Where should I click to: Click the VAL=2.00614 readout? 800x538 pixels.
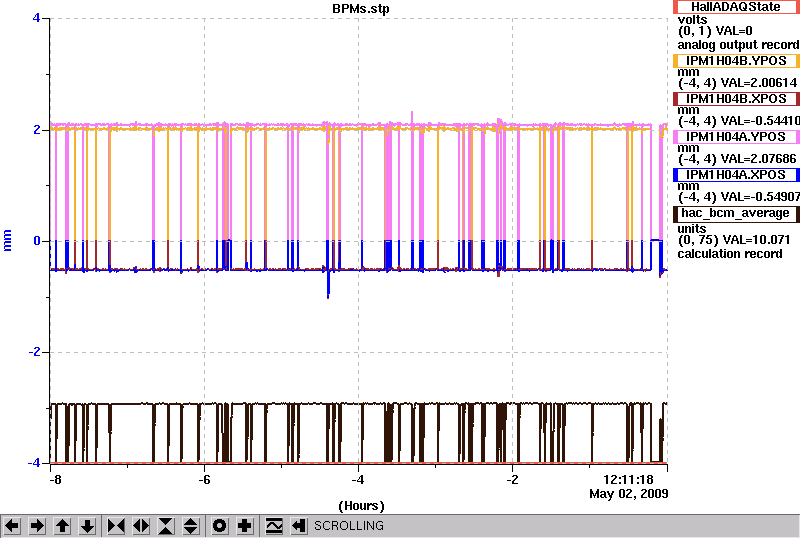757,83
